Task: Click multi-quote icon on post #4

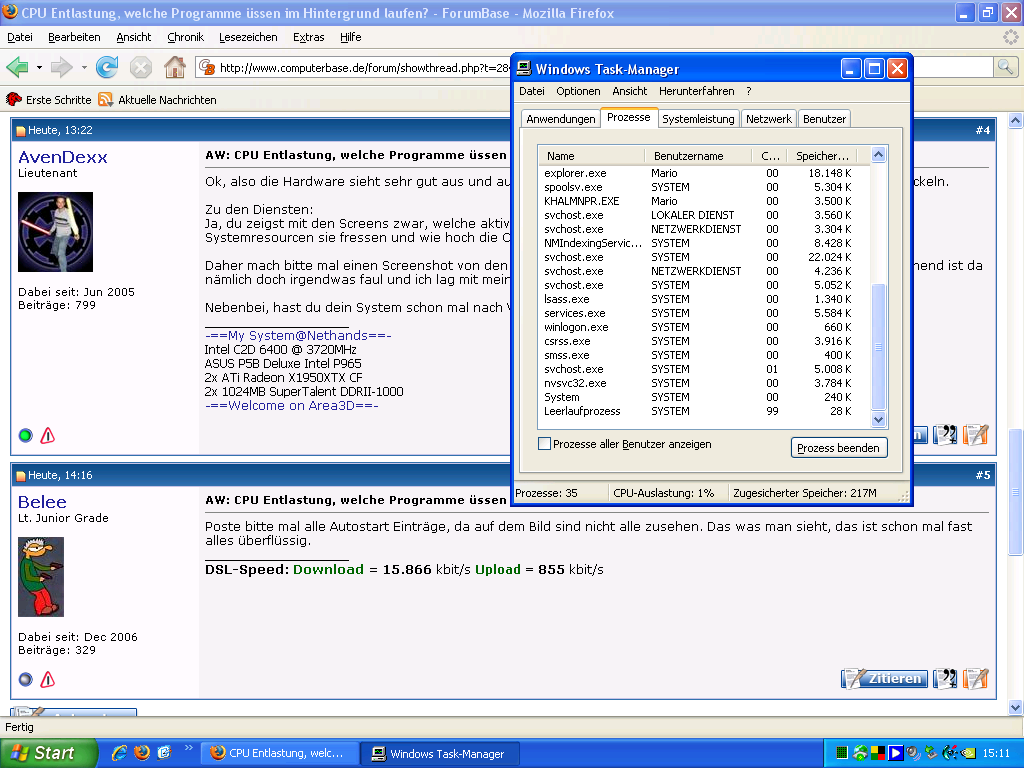Action: click(x=945, y=435)
